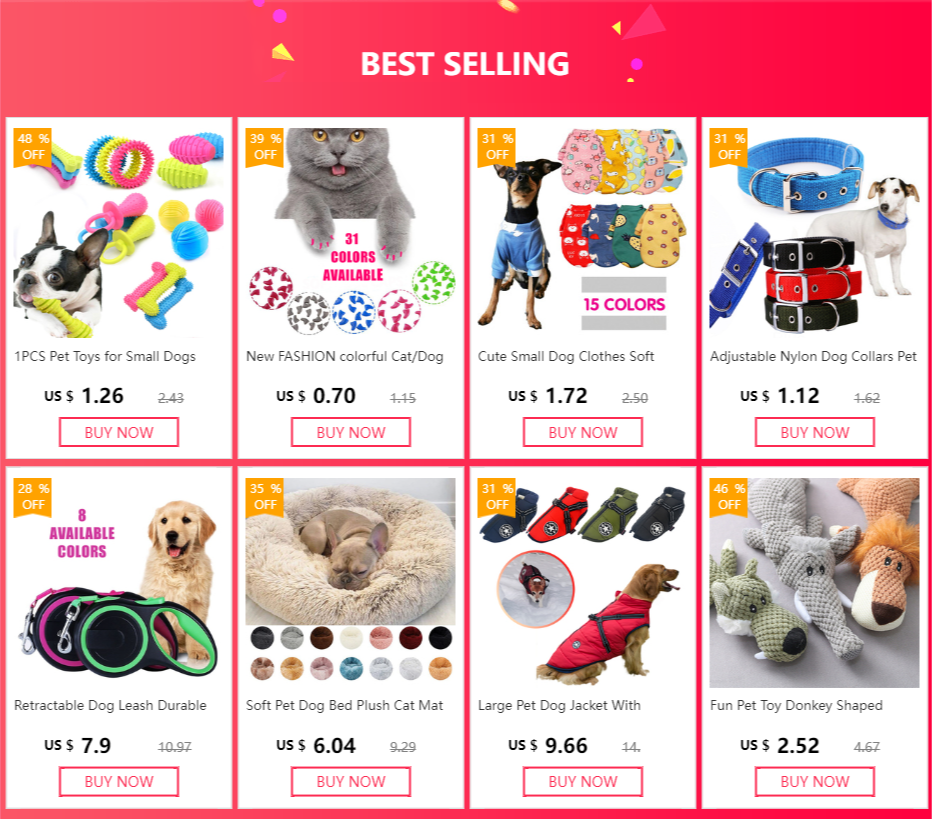
Task: Click BUY NOW under Fun Pet Toy Donkey Shaped
Action: tap(815, 782)
